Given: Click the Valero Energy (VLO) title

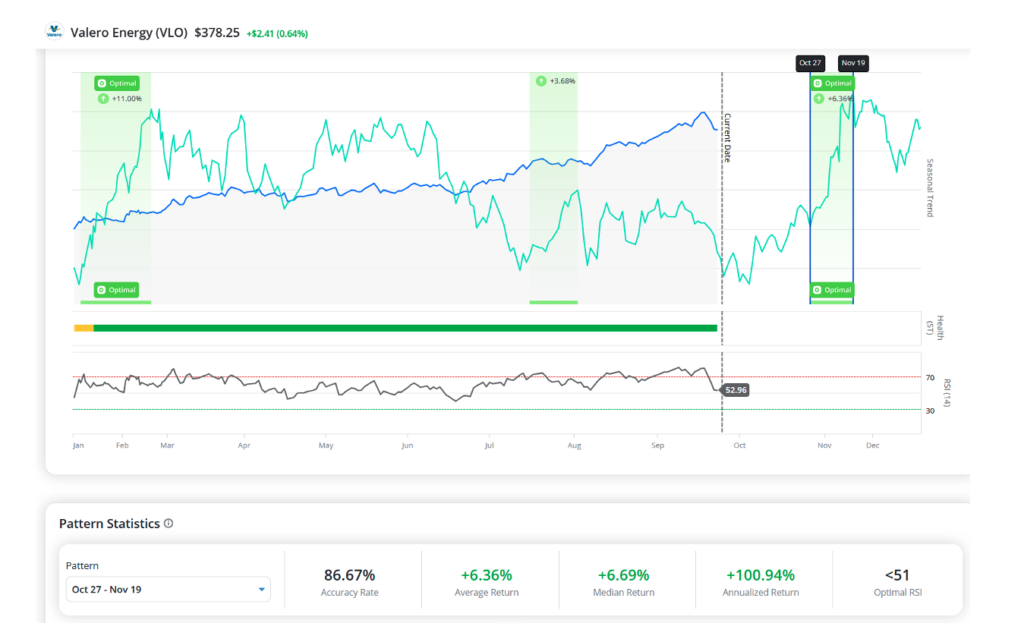Looking at the screenshot, I should point(129,33).
